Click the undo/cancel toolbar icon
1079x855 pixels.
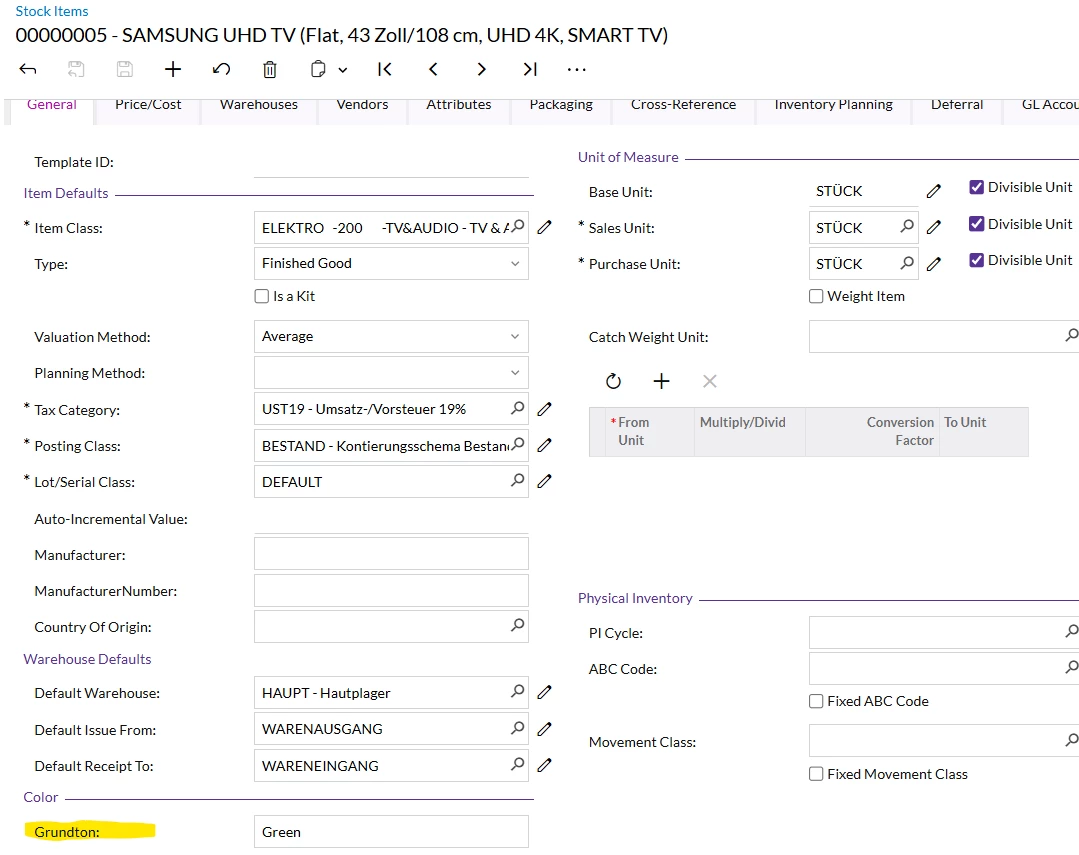(x=221, y=70)
